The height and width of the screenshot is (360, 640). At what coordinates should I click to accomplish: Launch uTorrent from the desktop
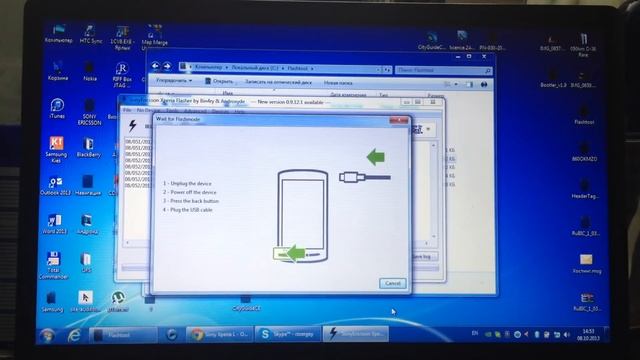click(118, 302)
